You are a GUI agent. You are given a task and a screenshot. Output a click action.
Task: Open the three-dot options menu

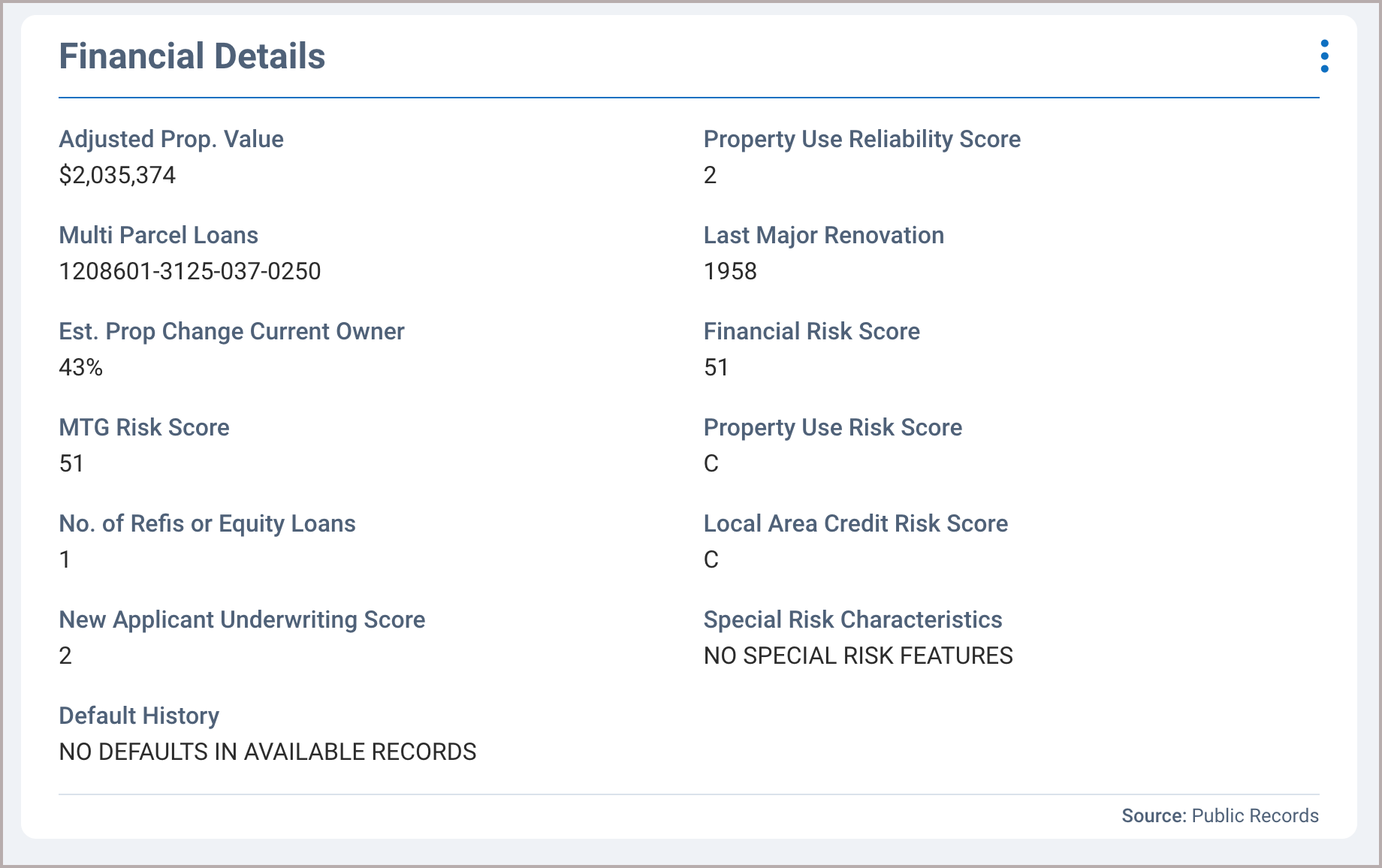coord(1324,56)
